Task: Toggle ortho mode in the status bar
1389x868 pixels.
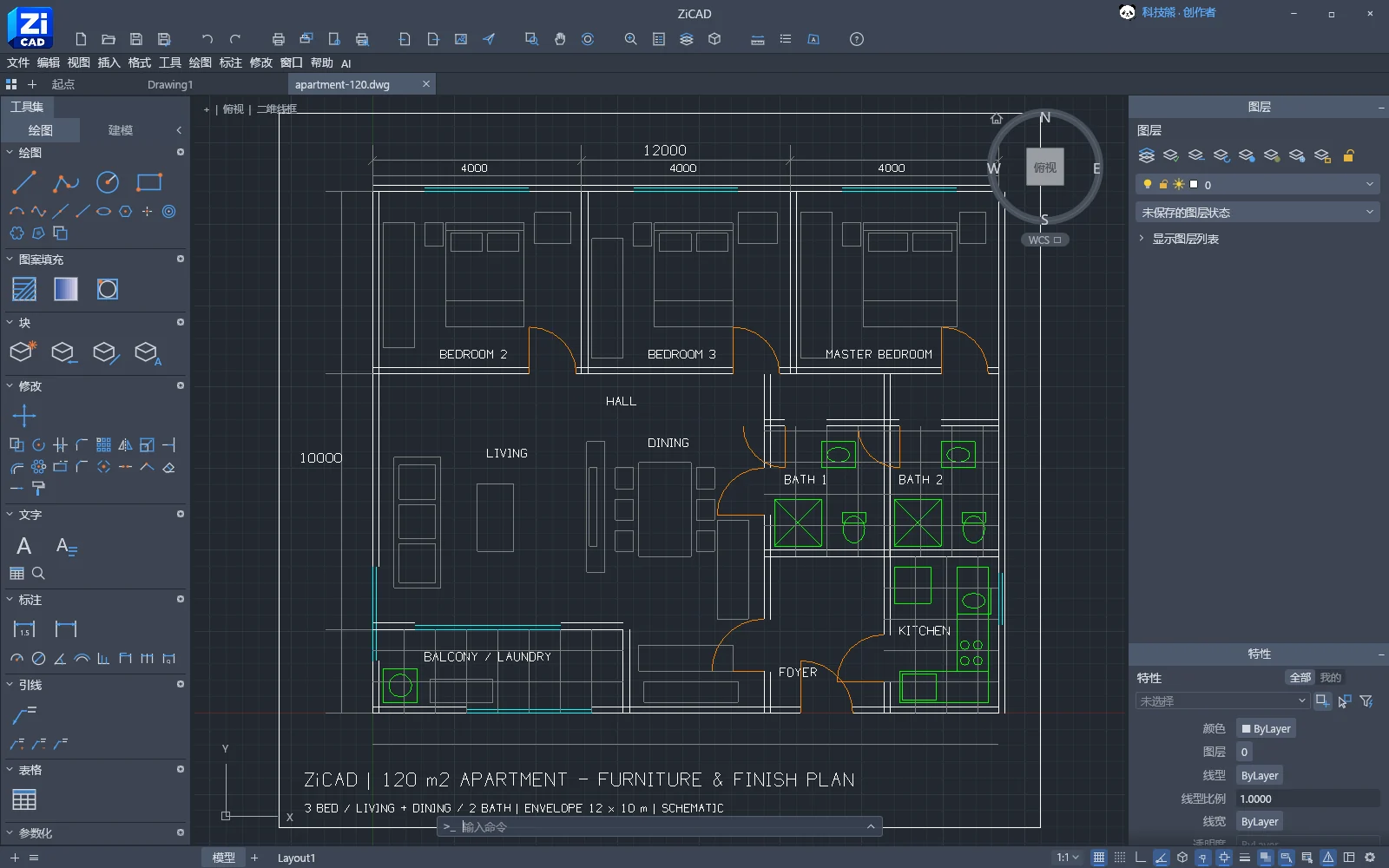Action: click(1141, 858)
